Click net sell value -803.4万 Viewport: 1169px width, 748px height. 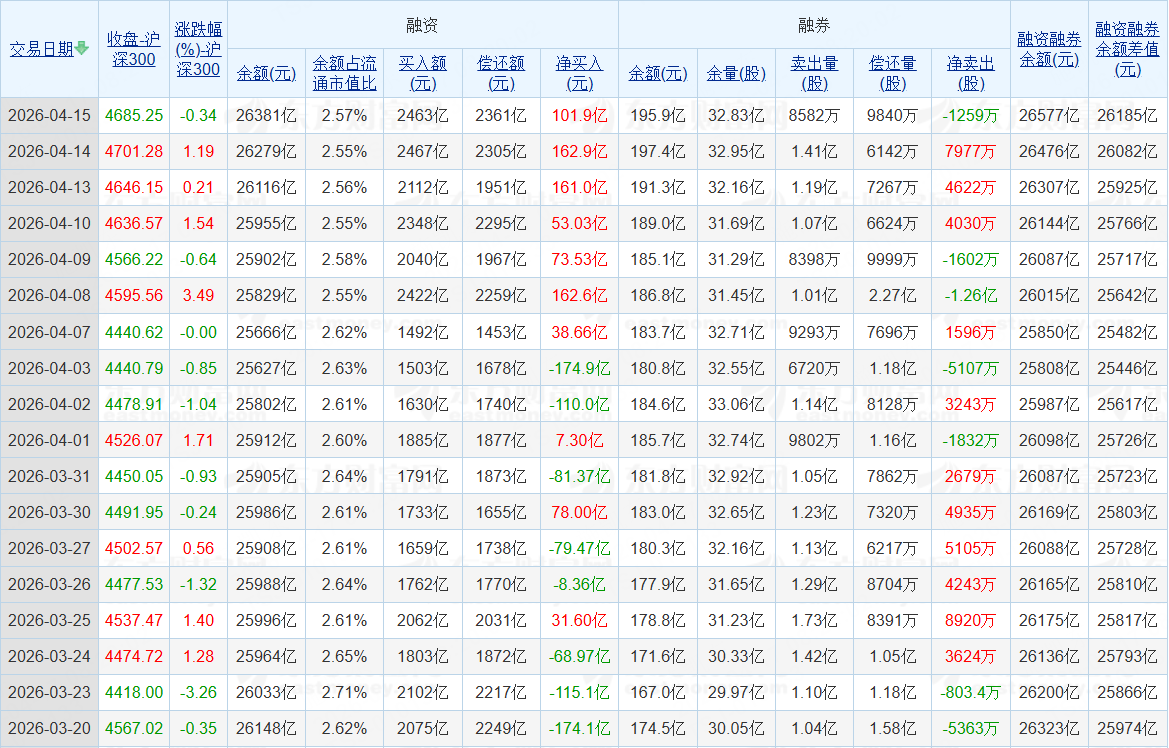971,692
